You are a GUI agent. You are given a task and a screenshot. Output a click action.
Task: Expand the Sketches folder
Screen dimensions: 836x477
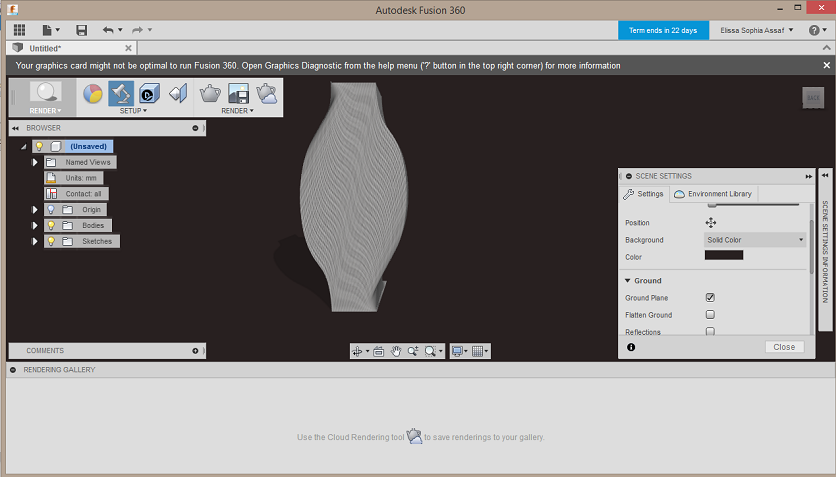(35, 241)
